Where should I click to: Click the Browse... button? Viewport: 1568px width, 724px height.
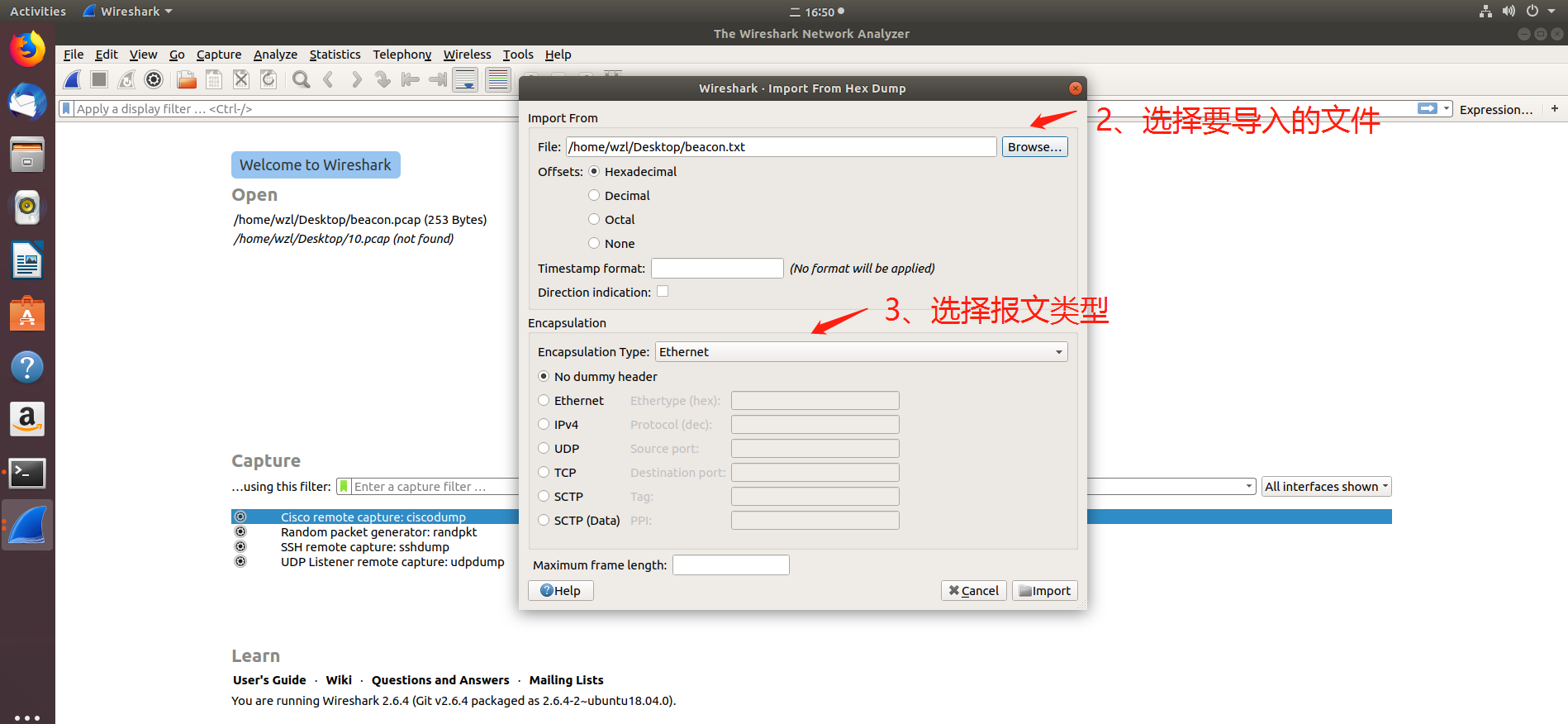[1034, 147]
